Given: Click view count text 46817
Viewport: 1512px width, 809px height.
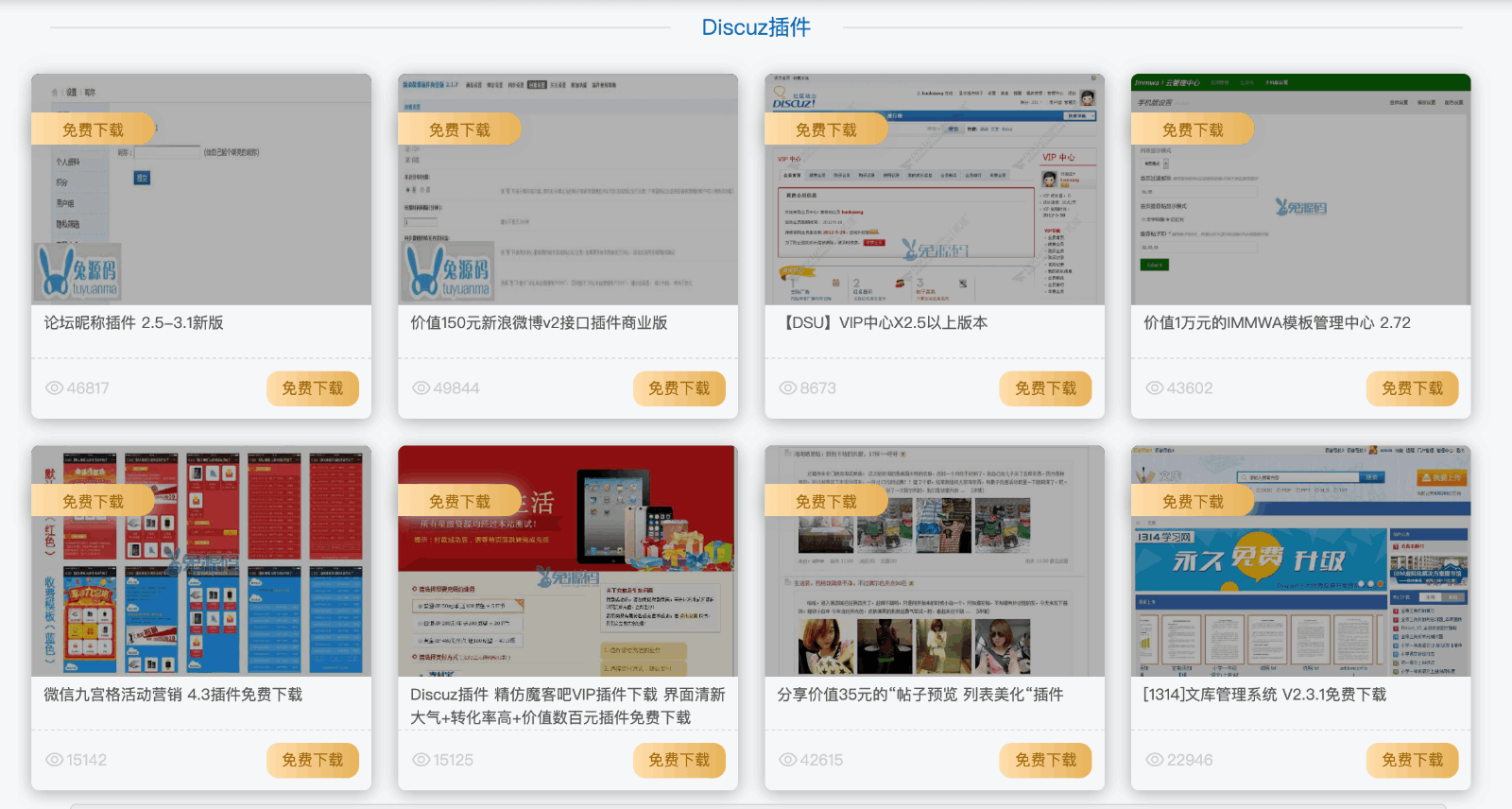Looking at the screenshot, I should coord(88,388).
